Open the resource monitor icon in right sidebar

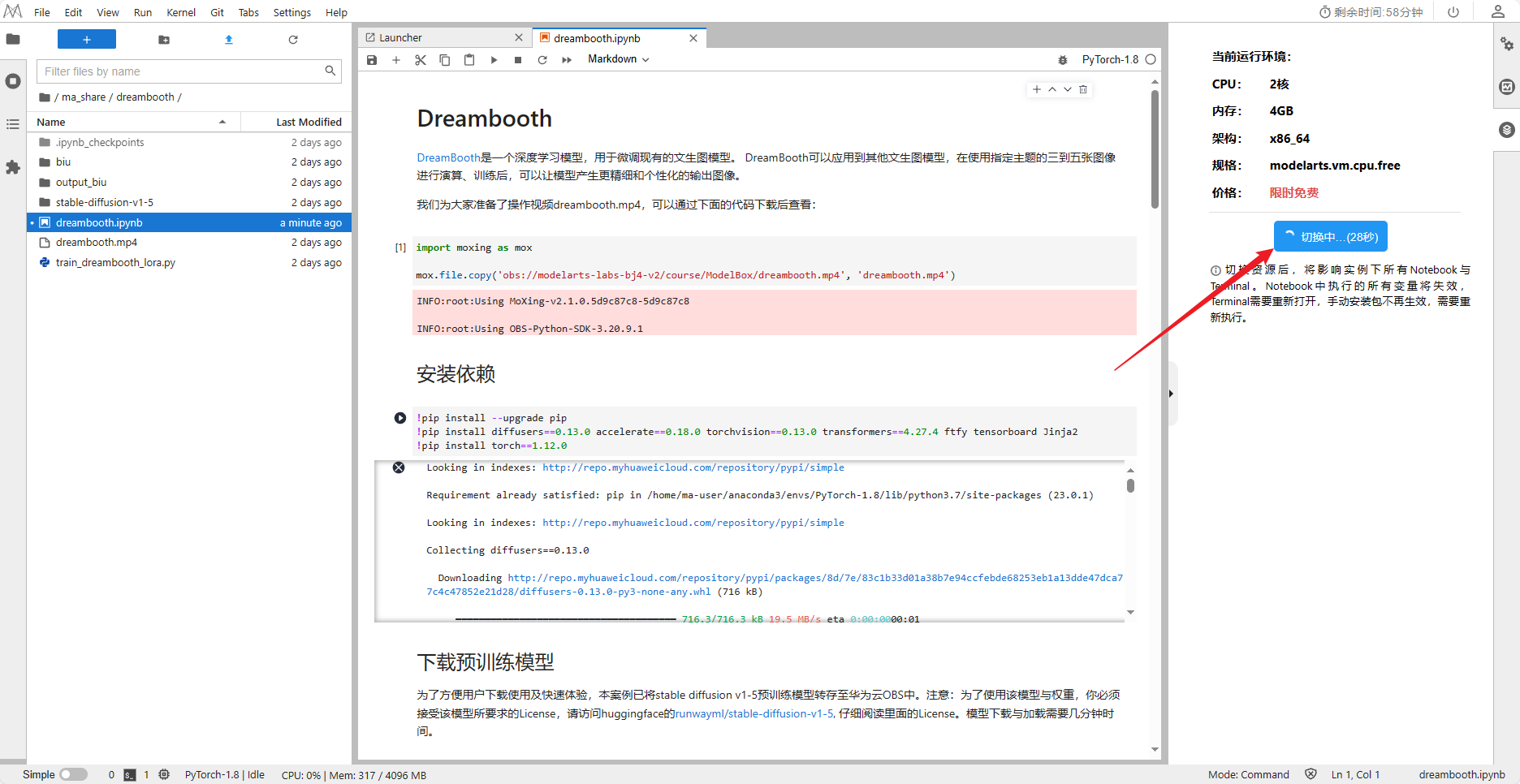[1507, 87]
